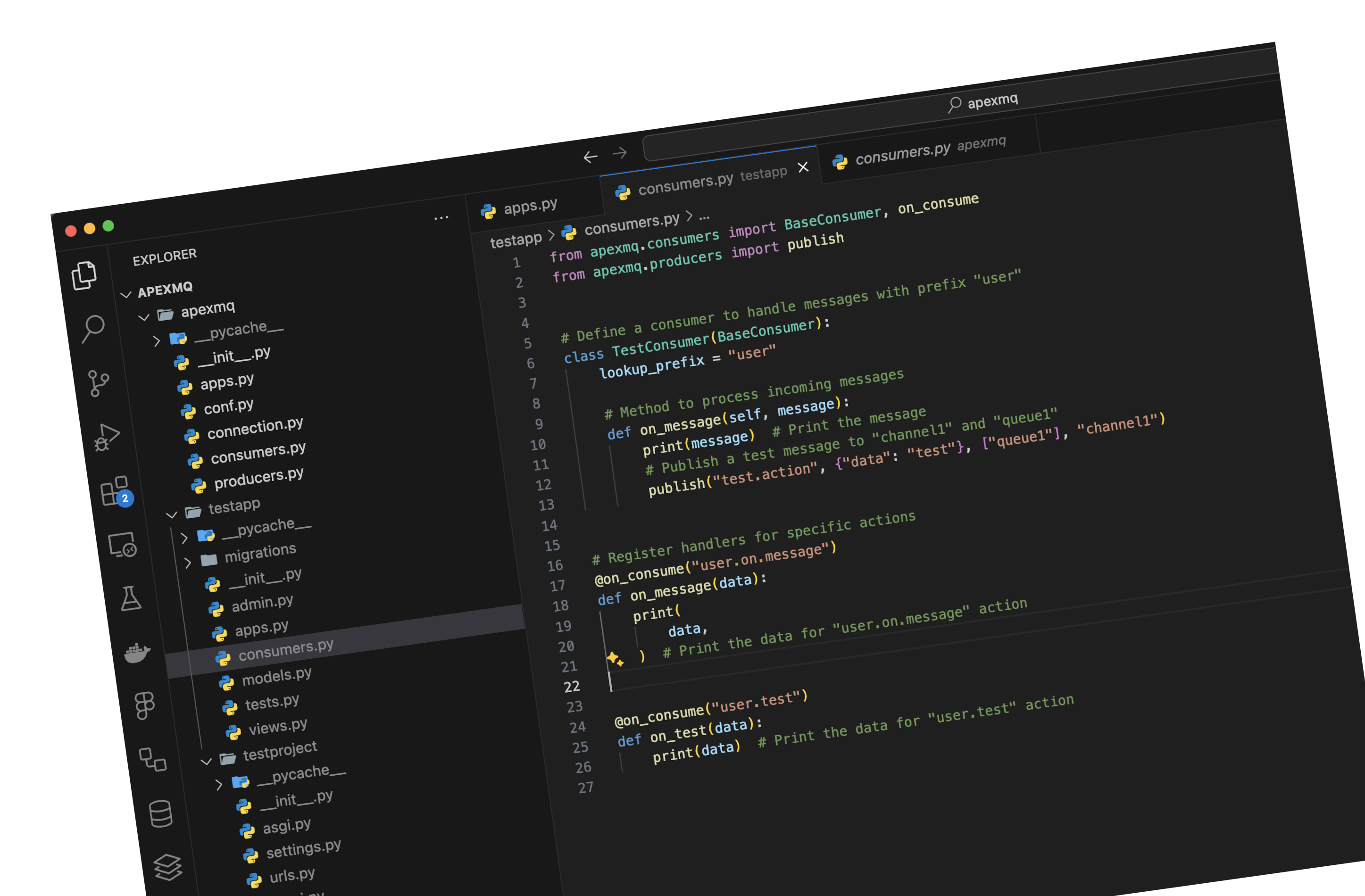Collapse the testapp folder
Screen dimensions: 1365x896
(x=171, y=514)
